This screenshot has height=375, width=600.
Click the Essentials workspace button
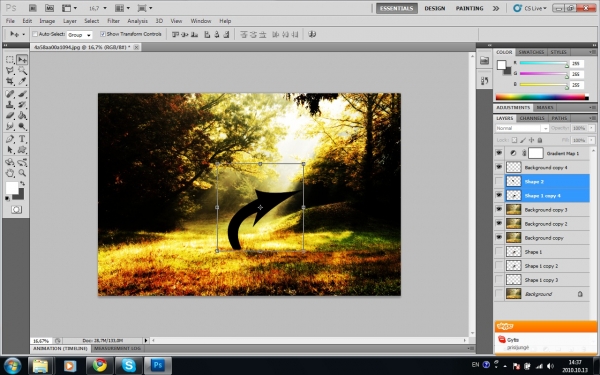(x=396, y=8)
